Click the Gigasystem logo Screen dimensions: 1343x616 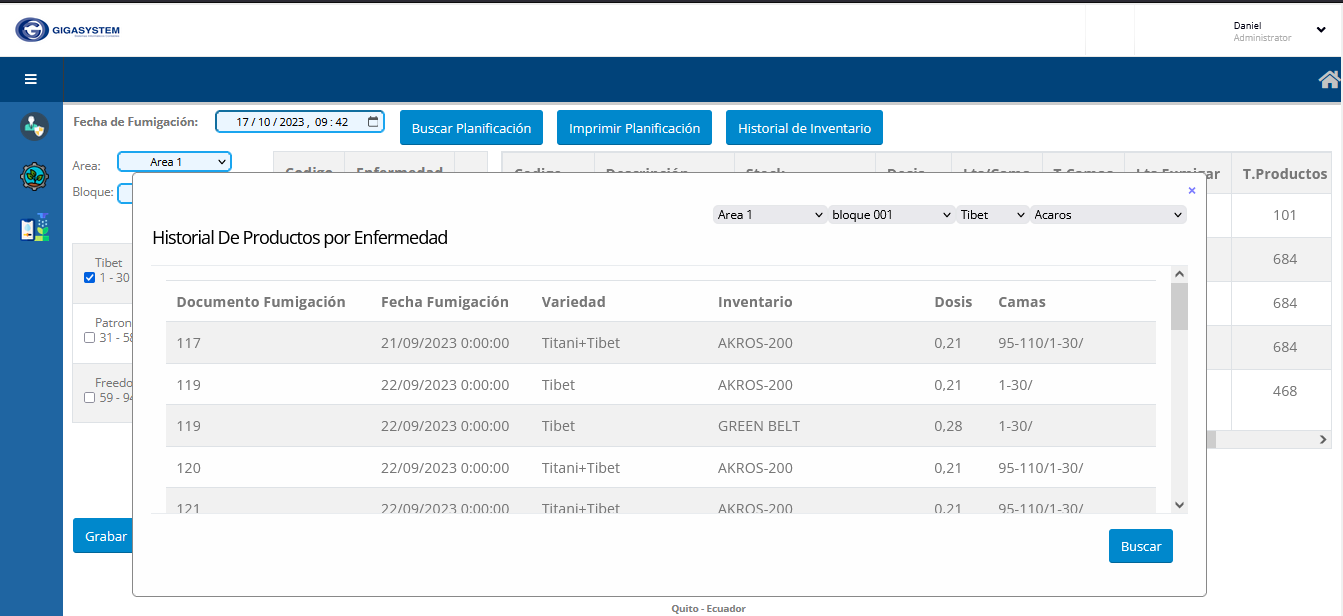68,30
